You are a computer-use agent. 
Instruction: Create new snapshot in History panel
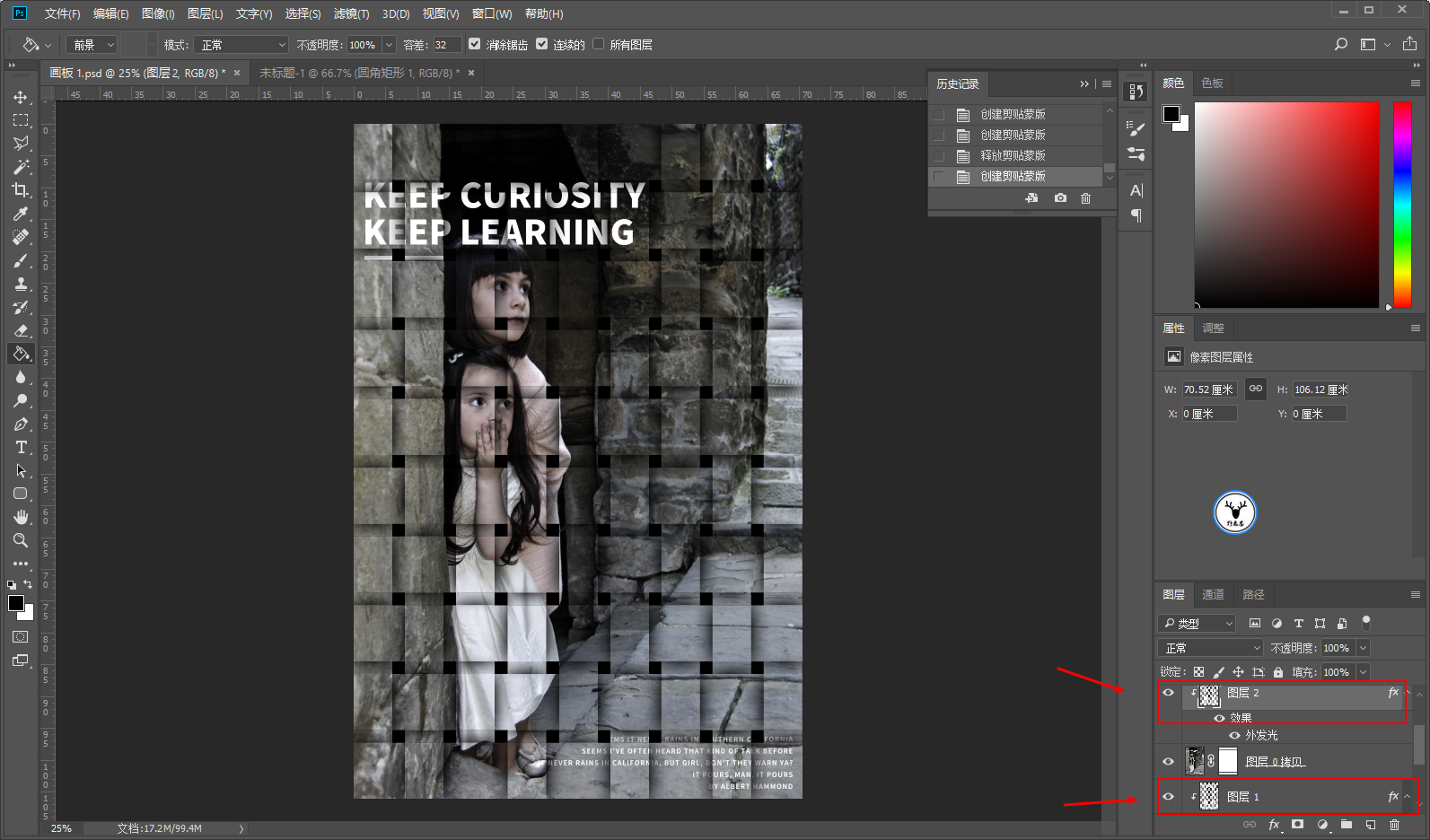point(1060,198)
